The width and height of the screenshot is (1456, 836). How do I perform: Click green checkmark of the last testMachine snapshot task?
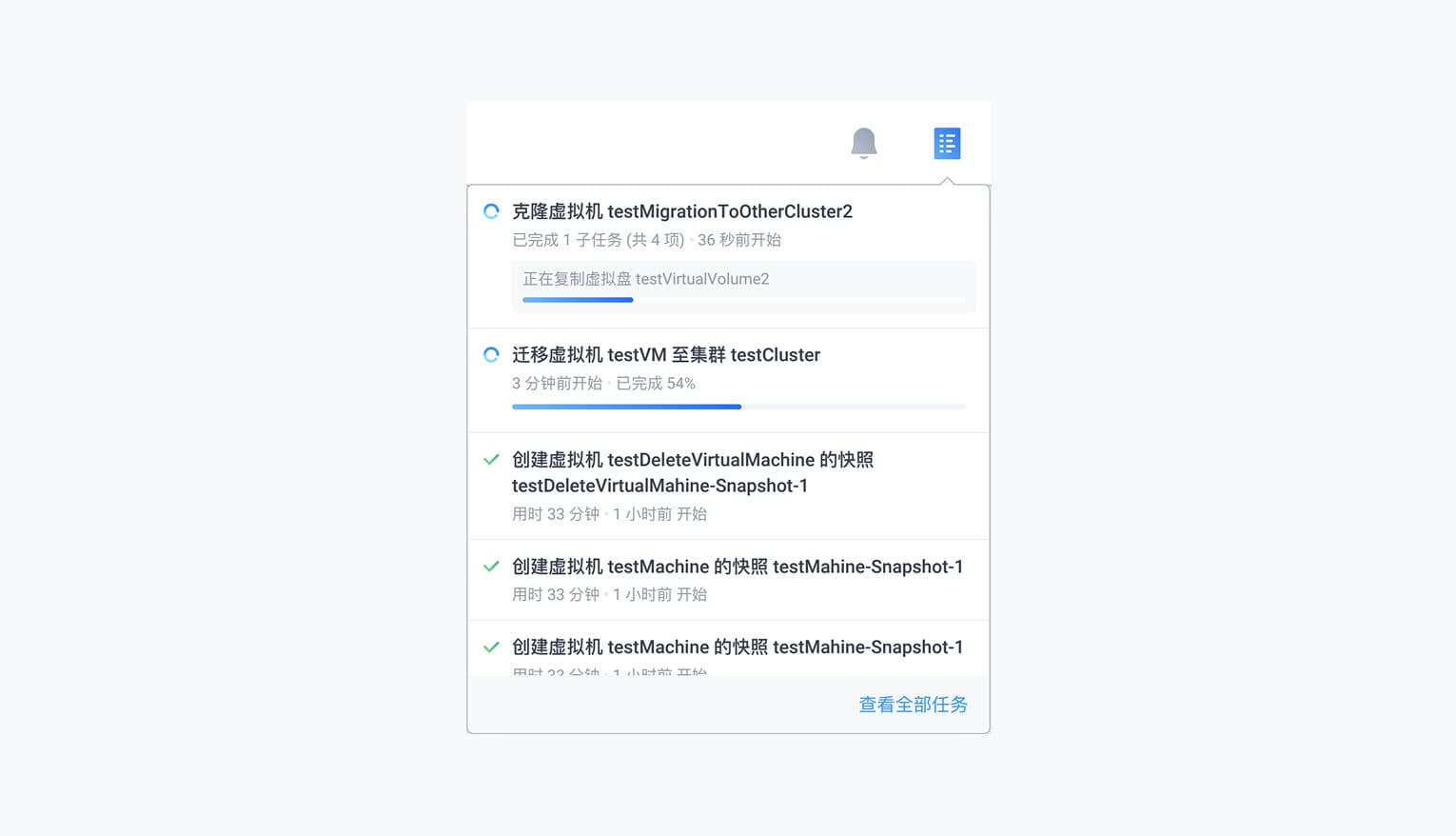click(x=491, y=647)
